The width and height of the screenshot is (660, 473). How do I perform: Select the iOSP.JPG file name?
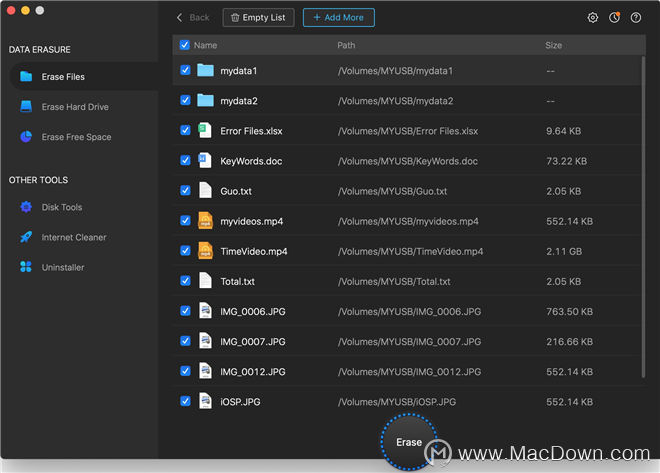pos(240,401)
